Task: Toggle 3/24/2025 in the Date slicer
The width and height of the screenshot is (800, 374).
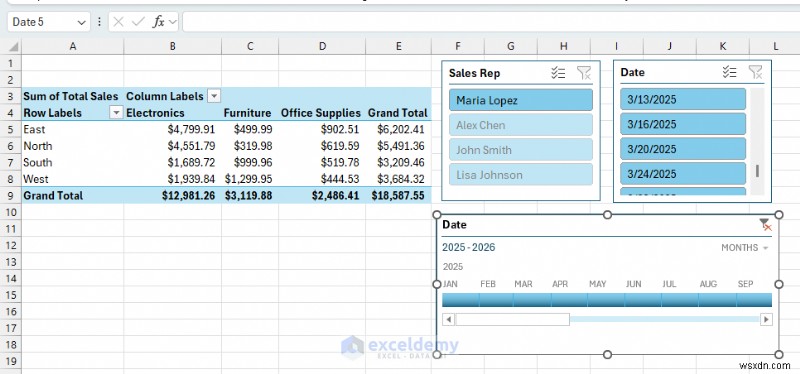Action: pos(683,174)
